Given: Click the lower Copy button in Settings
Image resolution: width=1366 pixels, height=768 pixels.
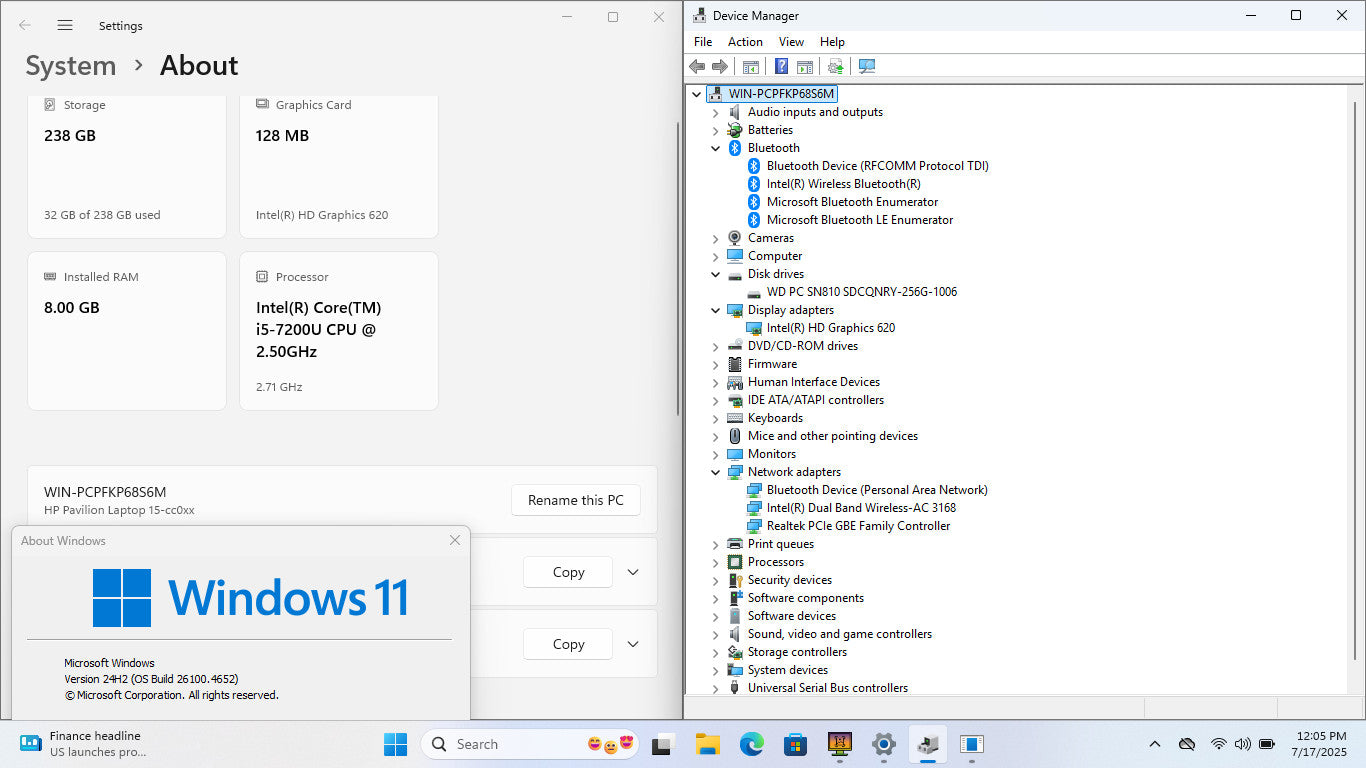Looking at the screenshot, I should pyautogui.click(x=568, y=644).
